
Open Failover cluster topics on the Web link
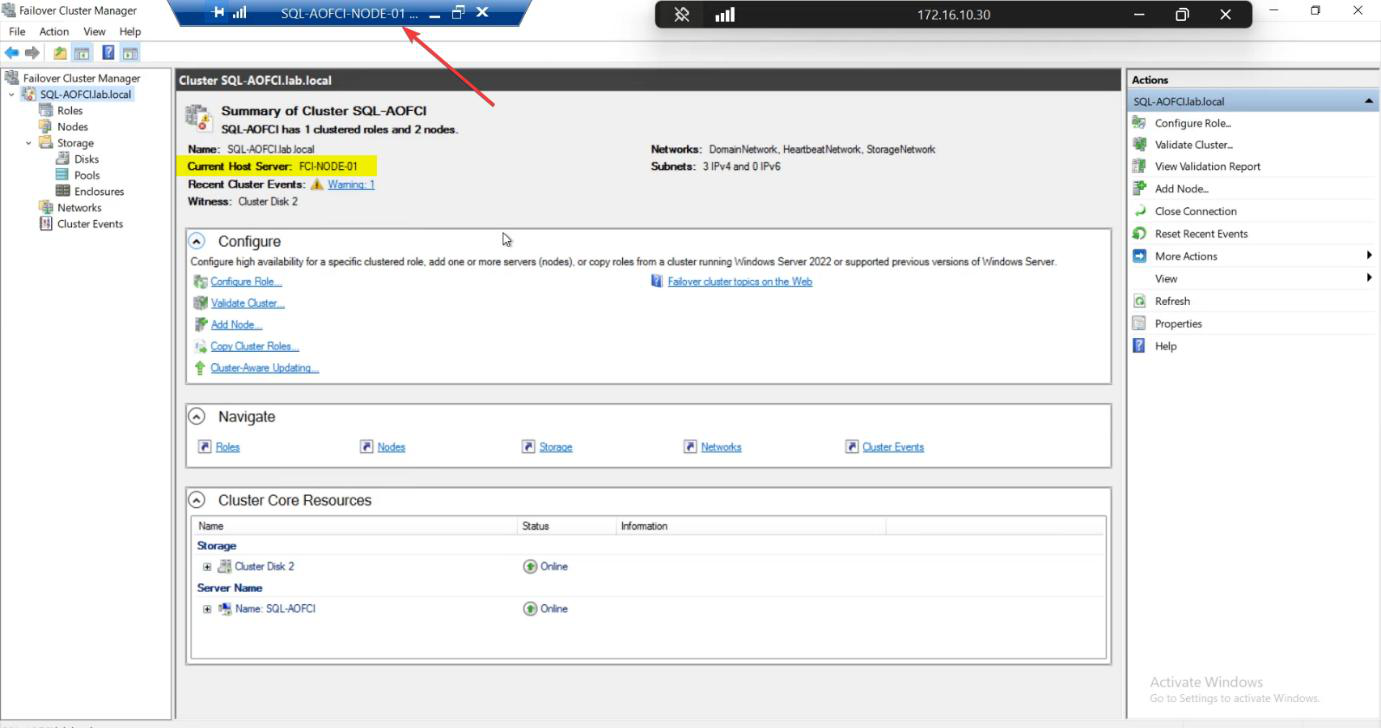click(x=740, y=282)
